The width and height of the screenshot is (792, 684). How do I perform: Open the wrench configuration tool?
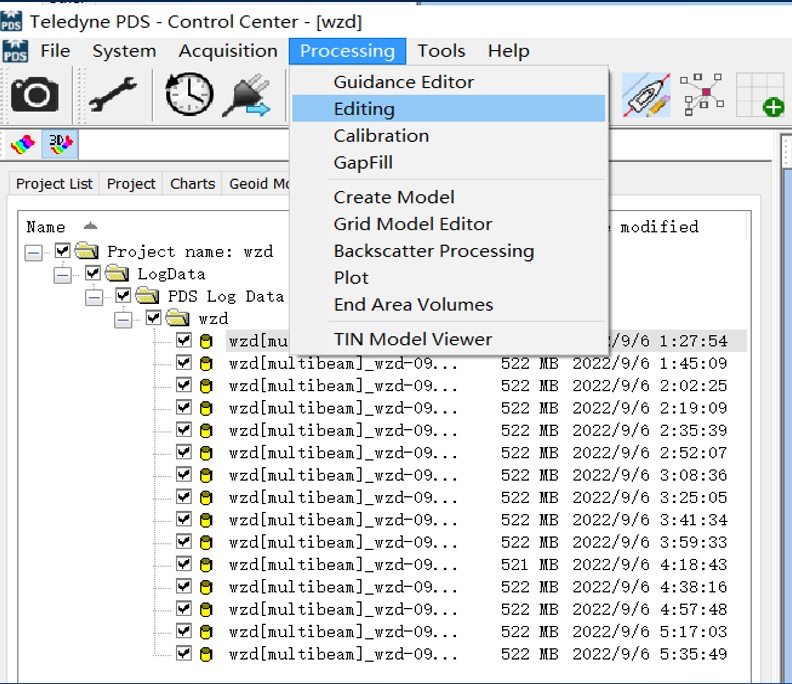[x=113, y=94]
